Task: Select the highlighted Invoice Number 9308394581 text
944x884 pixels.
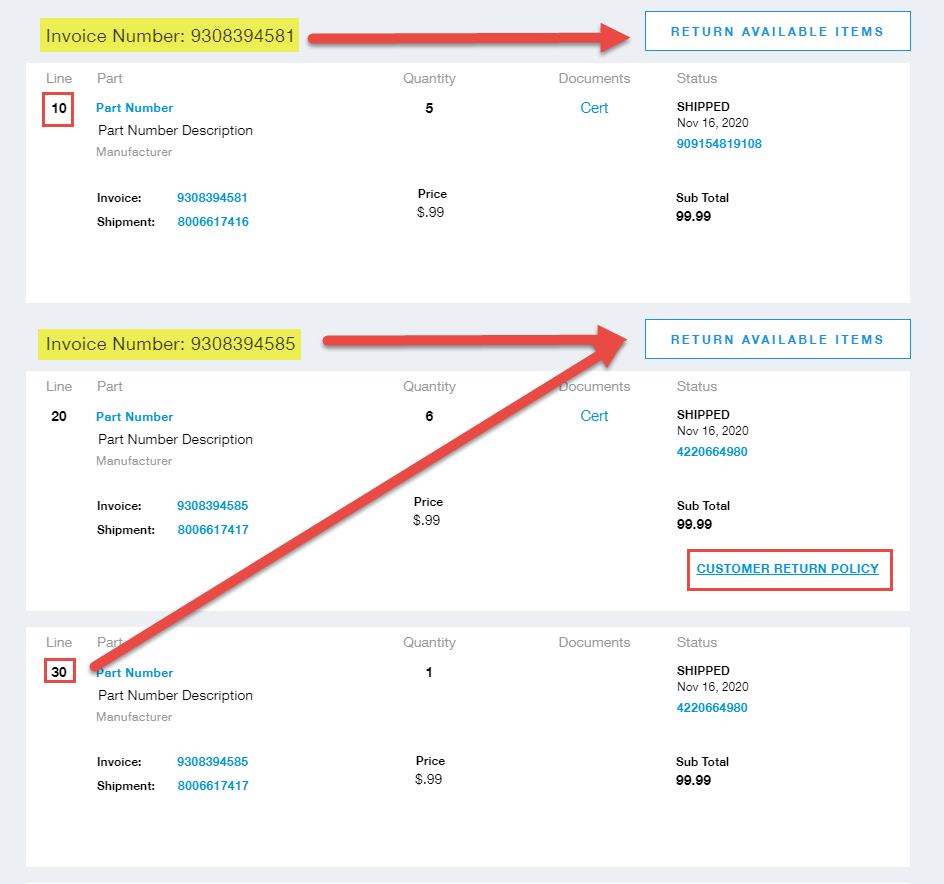Action: tap(169, 36)
